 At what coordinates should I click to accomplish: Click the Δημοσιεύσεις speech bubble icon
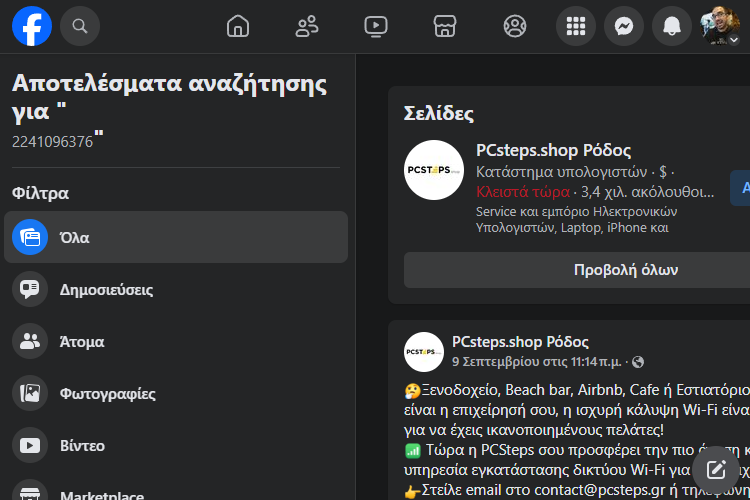(x=30, y=289)
